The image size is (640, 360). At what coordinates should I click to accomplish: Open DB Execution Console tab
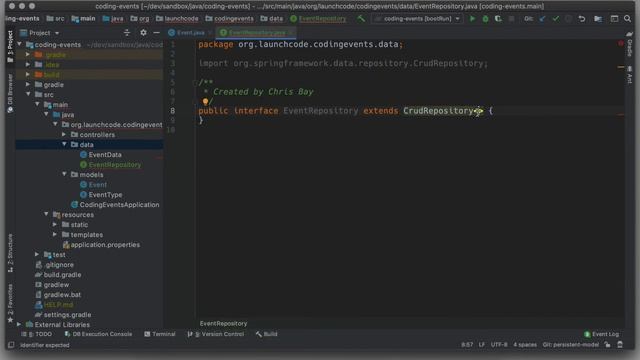[98, 334]
